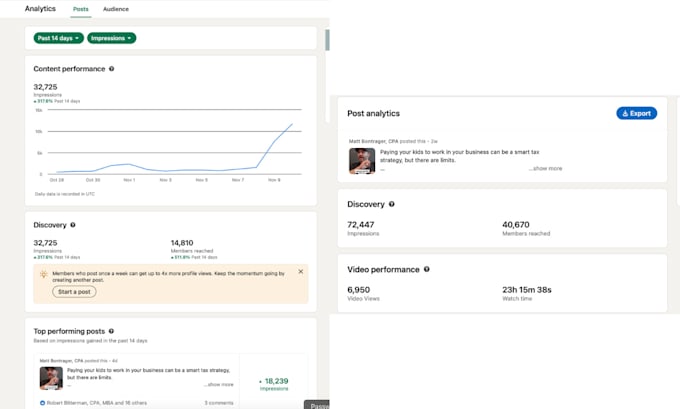The height and width of the screenshot is (409, 680).
Task: Open the Impressions filter dropdown
Action: click(x=111, y=38)
